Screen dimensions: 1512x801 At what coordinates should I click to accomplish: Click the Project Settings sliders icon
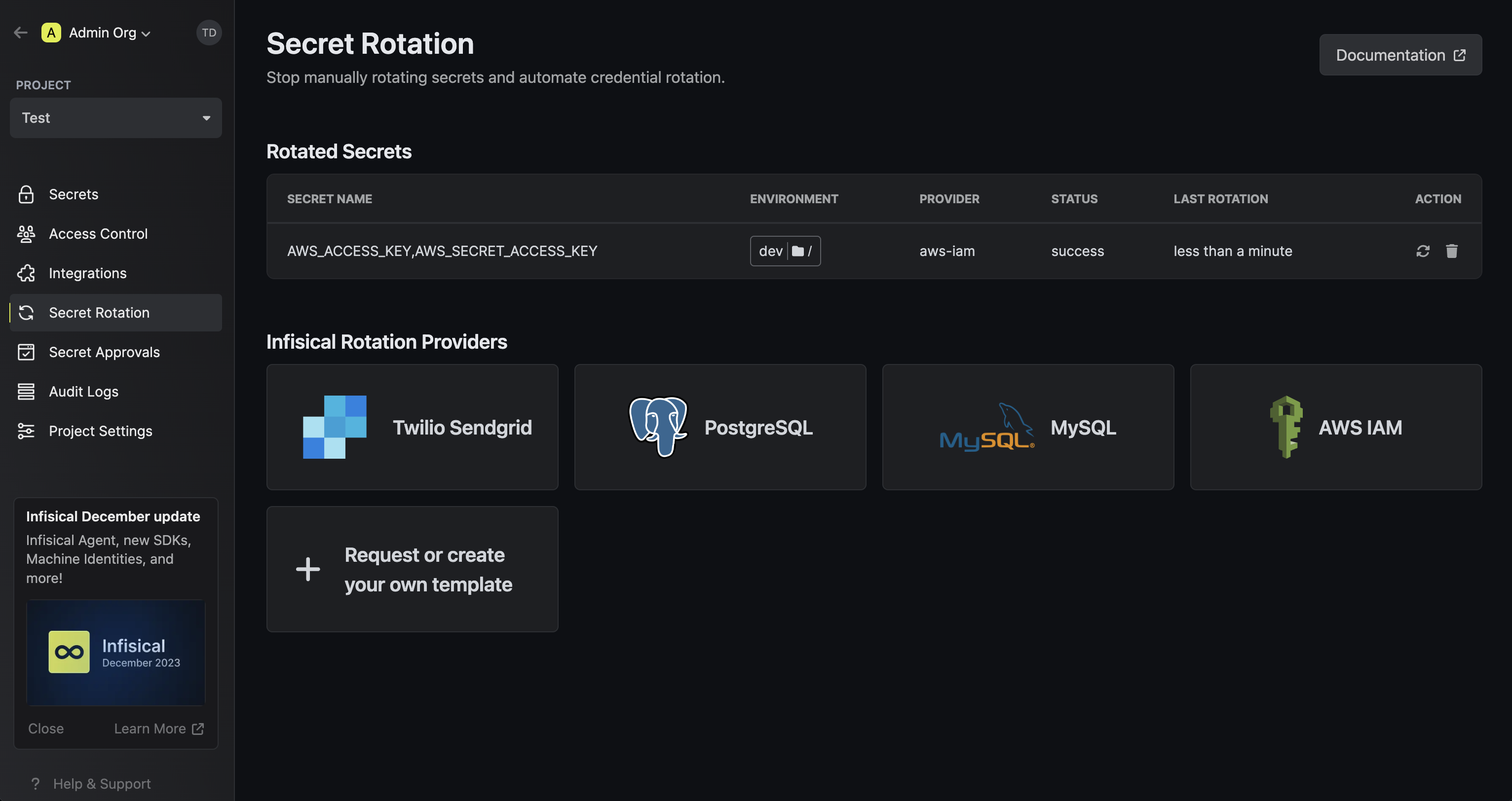27,431
